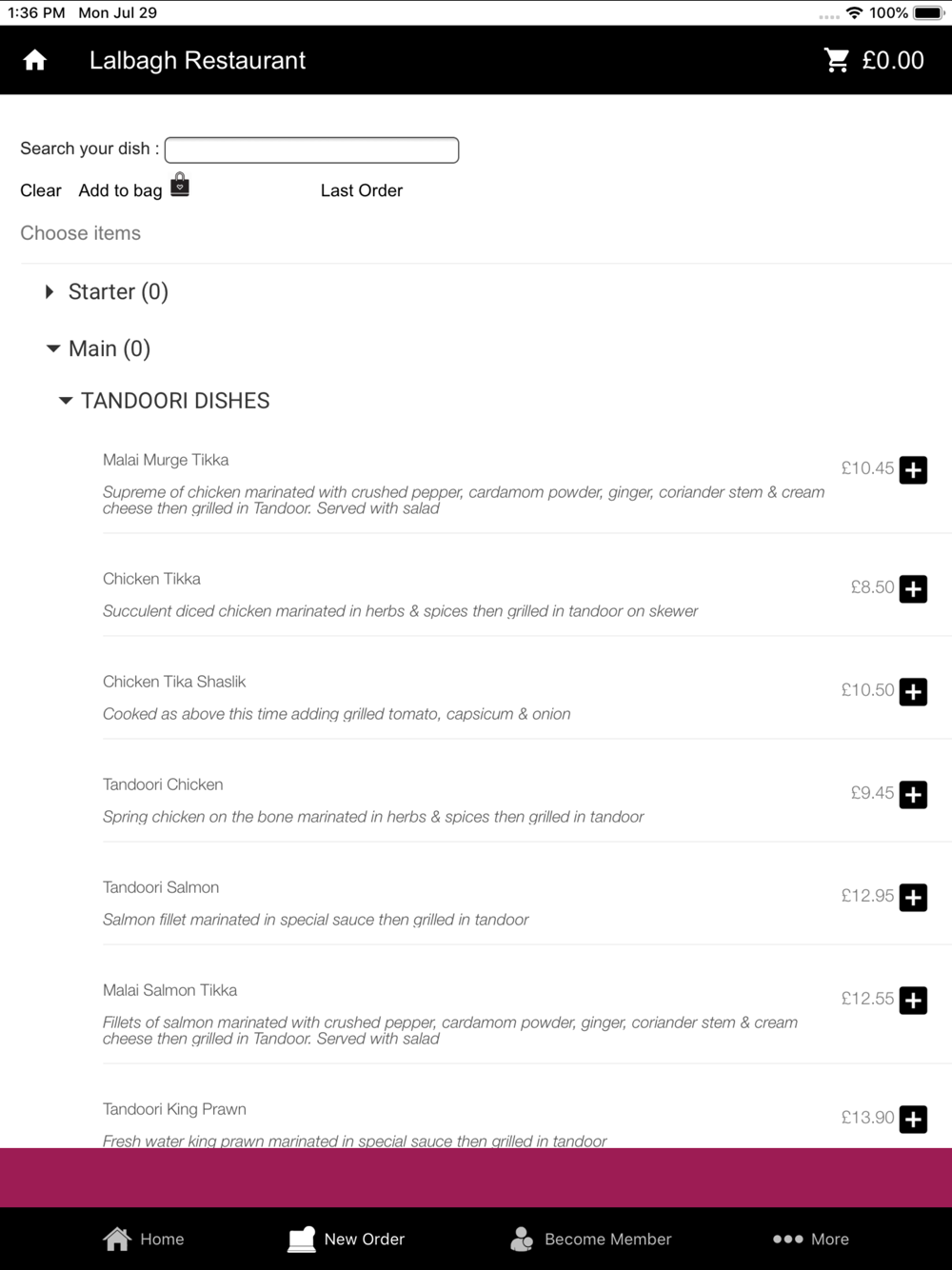Add Malai Murge Tikka with plus icon
Screen dimensions: 952x1270
[x=913, y=470]
